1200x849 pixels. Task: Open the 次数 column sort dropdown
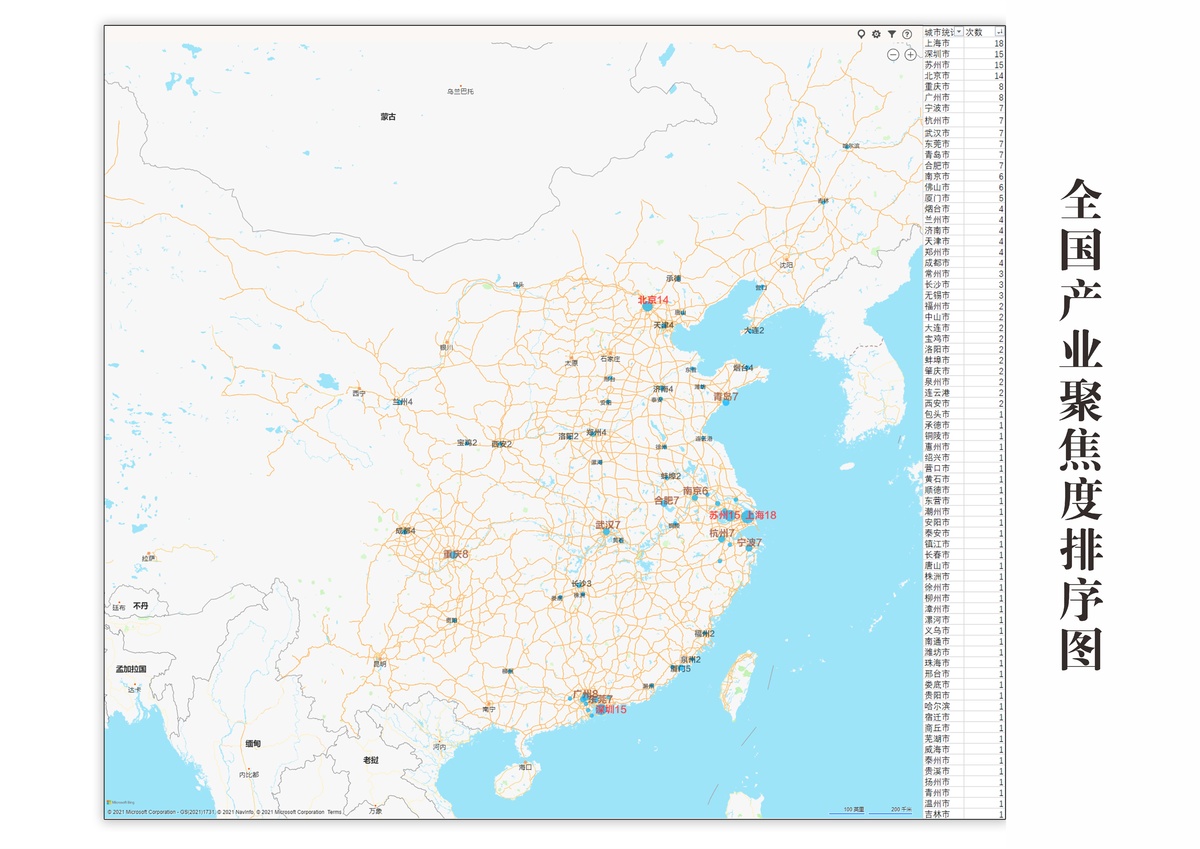tap(1000, 32)
